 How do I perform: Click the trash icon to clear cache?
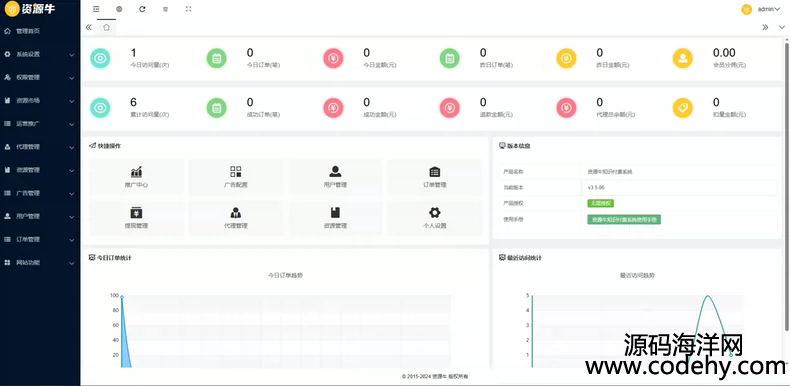pos(165,9)
